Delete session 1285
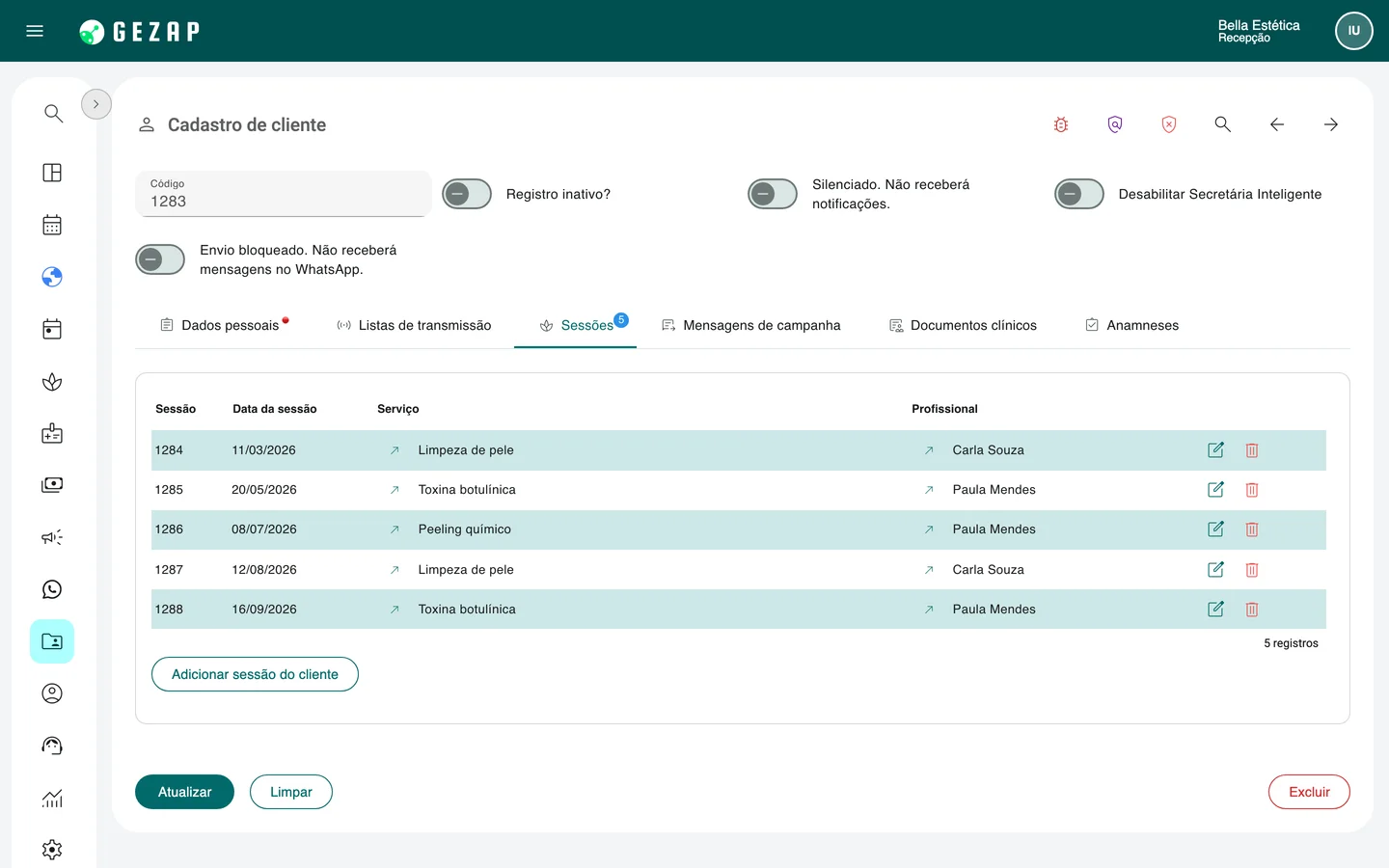 pyautogui.click(x=1252, y=490)
